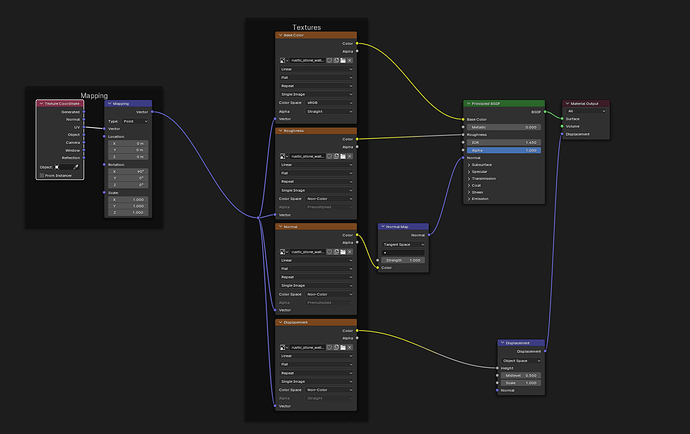Image resolution: width=690 pixels, height=434 pixels.
Task: Expand the Coat panel in Principled BSDF
Action: tap(469, 185)
